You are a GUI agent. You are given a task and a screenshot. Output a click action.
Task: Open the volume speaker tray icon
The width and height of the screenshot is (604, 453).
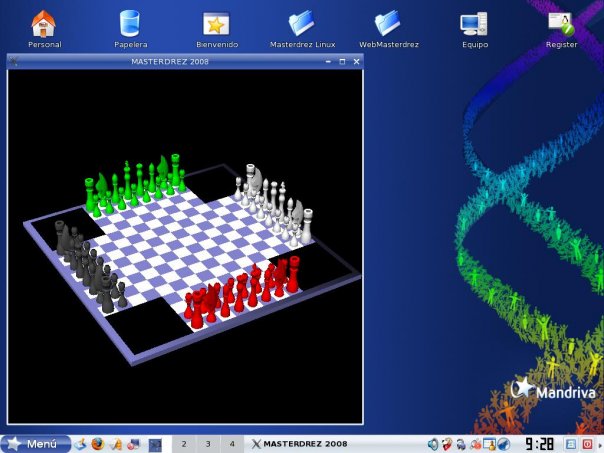click(x=433, y=444)
